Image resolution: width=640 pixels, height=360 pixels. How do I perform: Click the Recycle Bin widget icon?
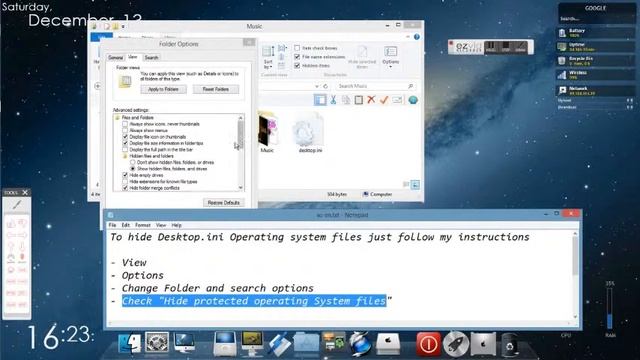click(x=562, y=61)
